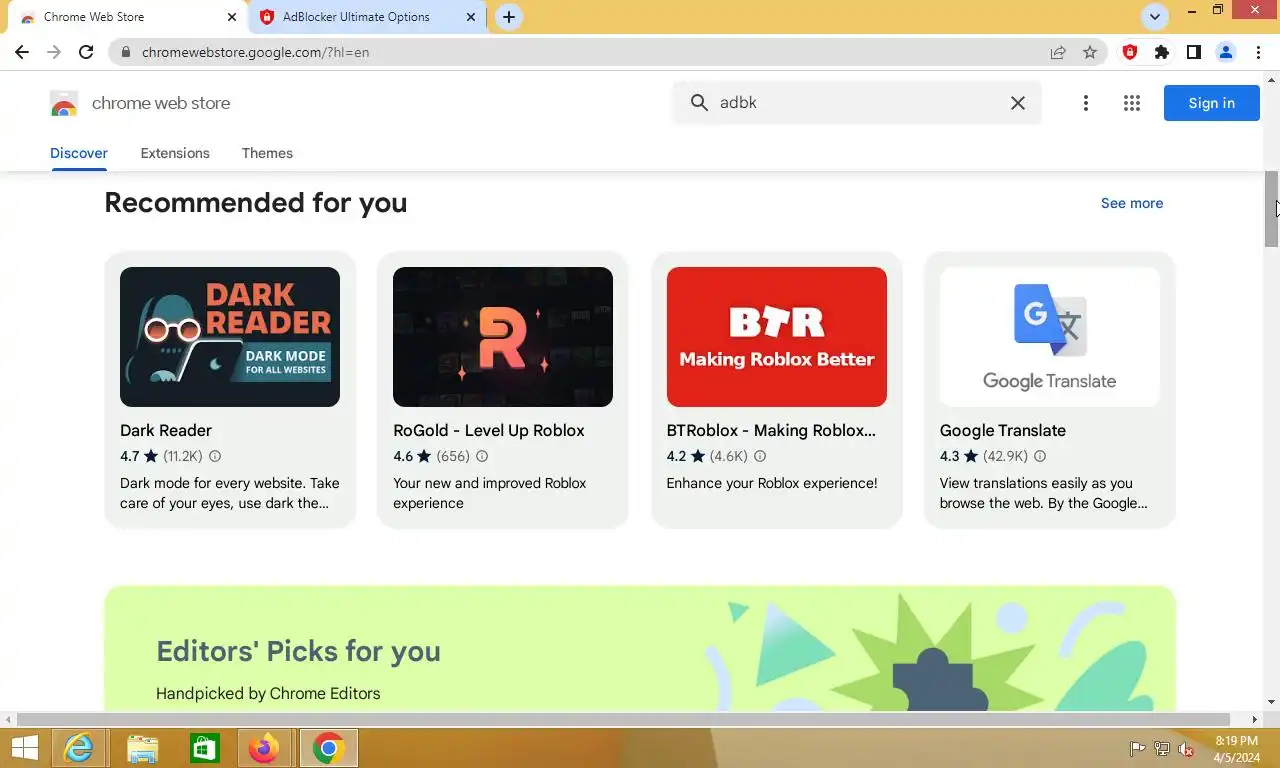The image size is (1280, 768).
Task: Open the Store icon on taskbar
Action: 205,748
